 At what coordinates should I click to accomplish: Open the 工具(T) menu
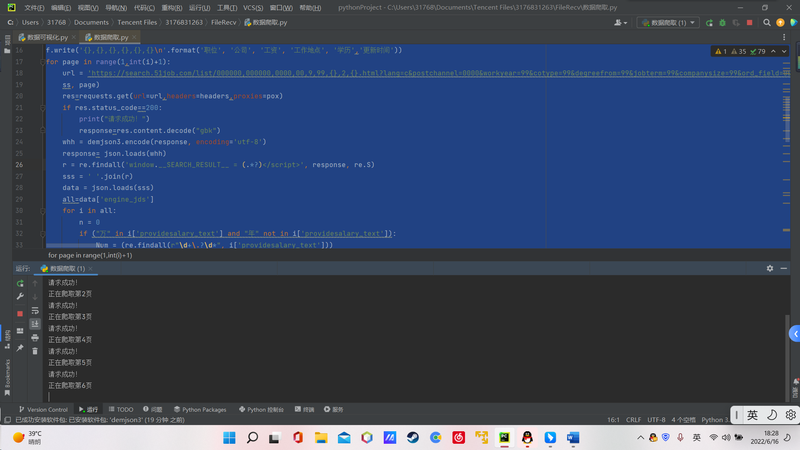pyautogui.click(x=227, y=8)
